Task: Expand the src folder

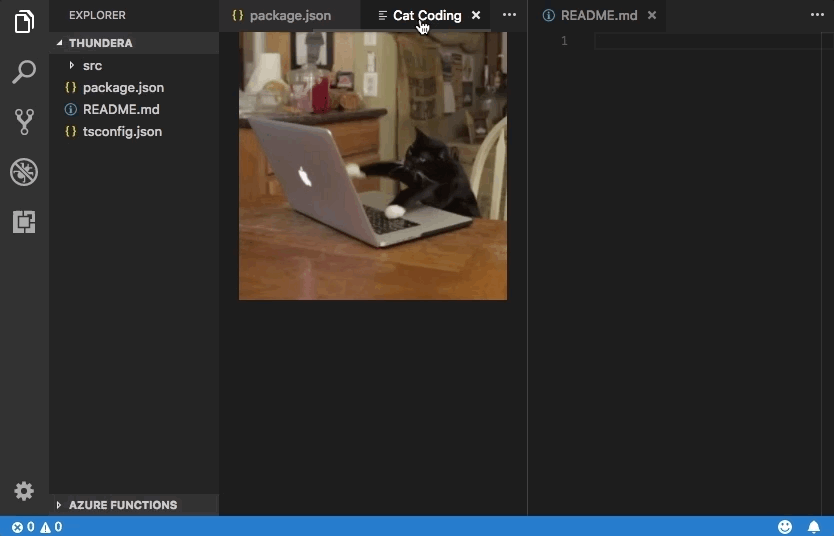Action: pos(91,66)
